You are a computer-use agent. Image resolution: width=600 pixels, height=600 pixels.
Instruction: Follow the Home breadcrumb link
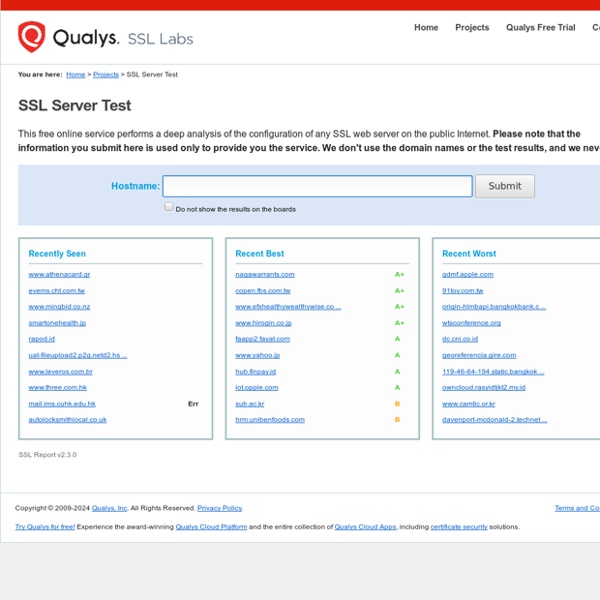point(76,75)
